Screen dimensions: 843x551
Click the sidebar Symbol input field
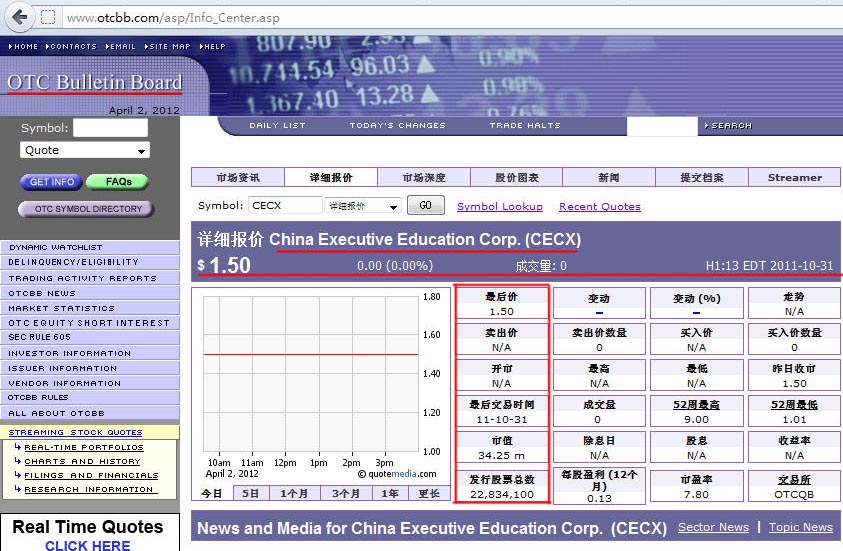point(110,128)
